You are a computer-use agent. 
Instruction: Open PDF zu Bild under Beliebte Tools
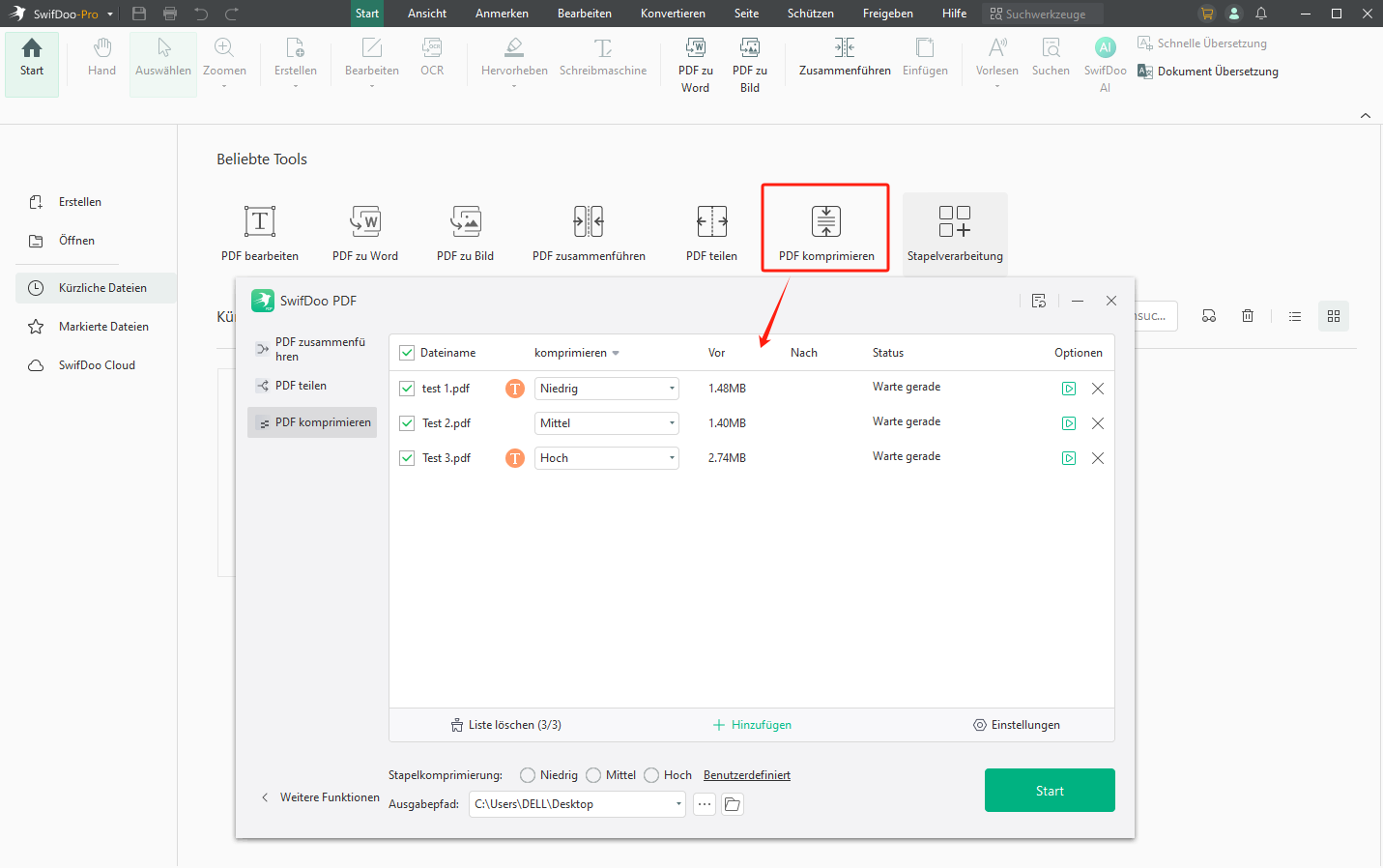click(465, 233)
